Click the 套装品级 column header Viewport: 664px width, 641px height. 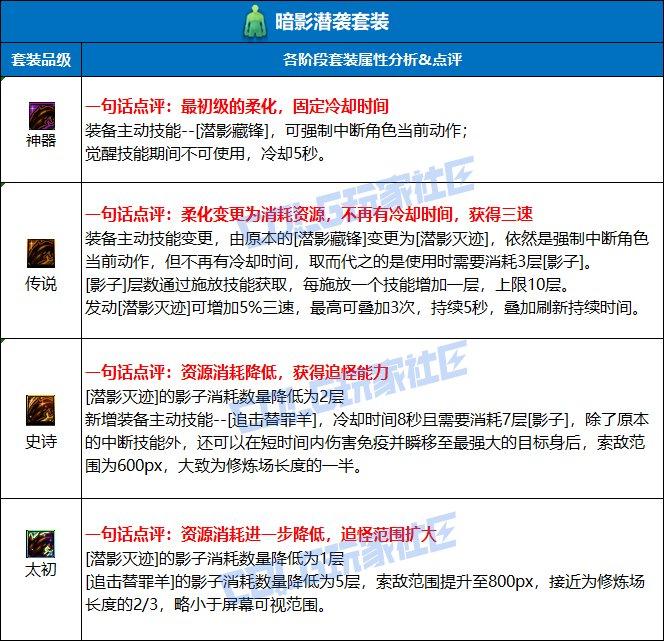point(40,59)
